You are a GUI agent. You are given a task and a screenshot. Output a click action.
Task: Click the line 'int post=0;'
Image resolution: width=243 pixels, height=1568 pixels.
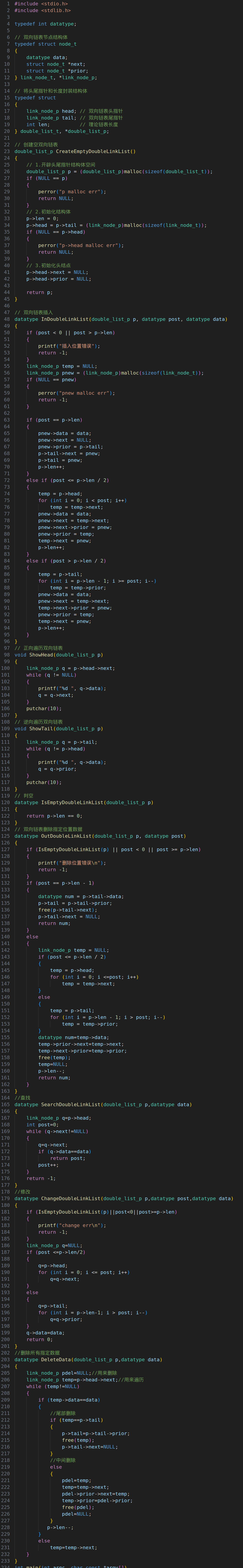42,1124
